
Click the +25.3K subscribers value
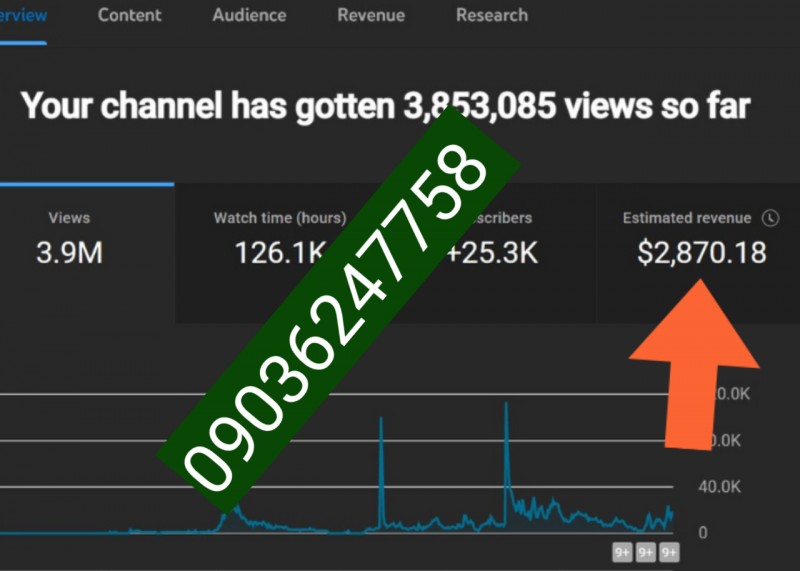[492, 253]
